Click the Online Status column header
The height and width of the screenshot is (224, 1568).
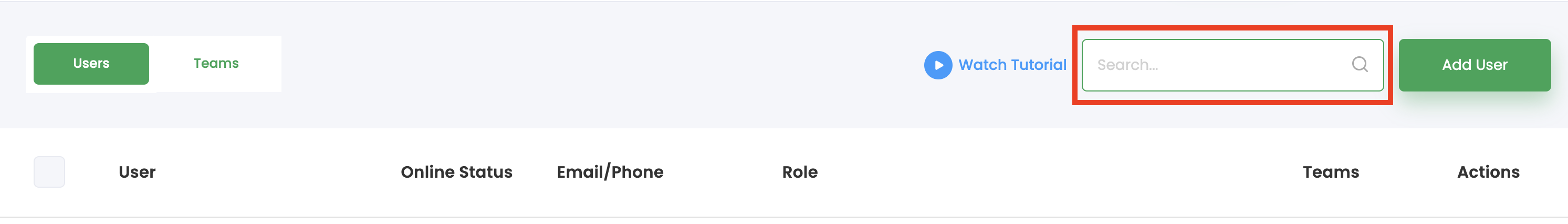(456, 172)
